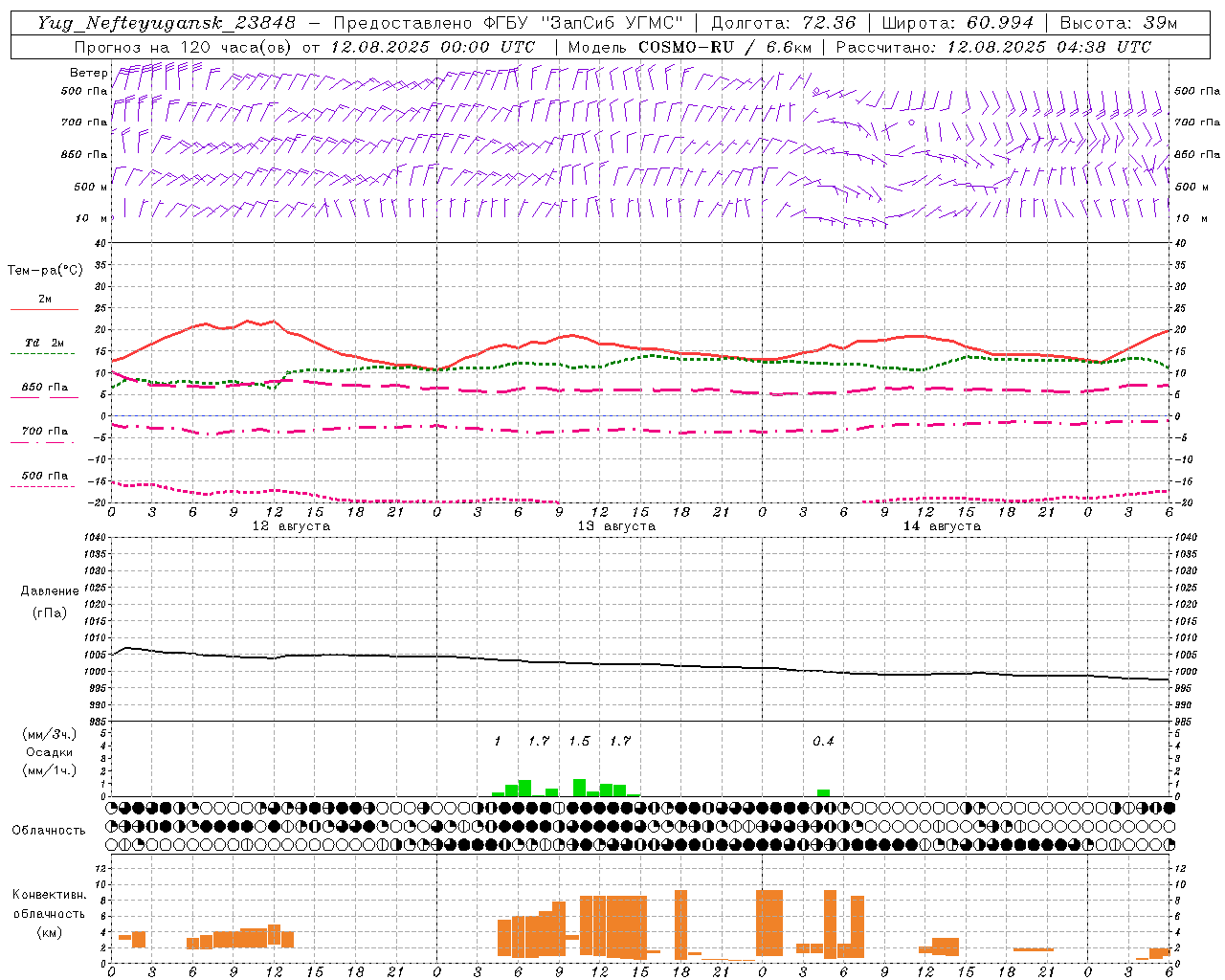Click the 3-hour precipitation total 0.4
The image size is (1225, 980).
pyautogui.click(x=823, y=742)
